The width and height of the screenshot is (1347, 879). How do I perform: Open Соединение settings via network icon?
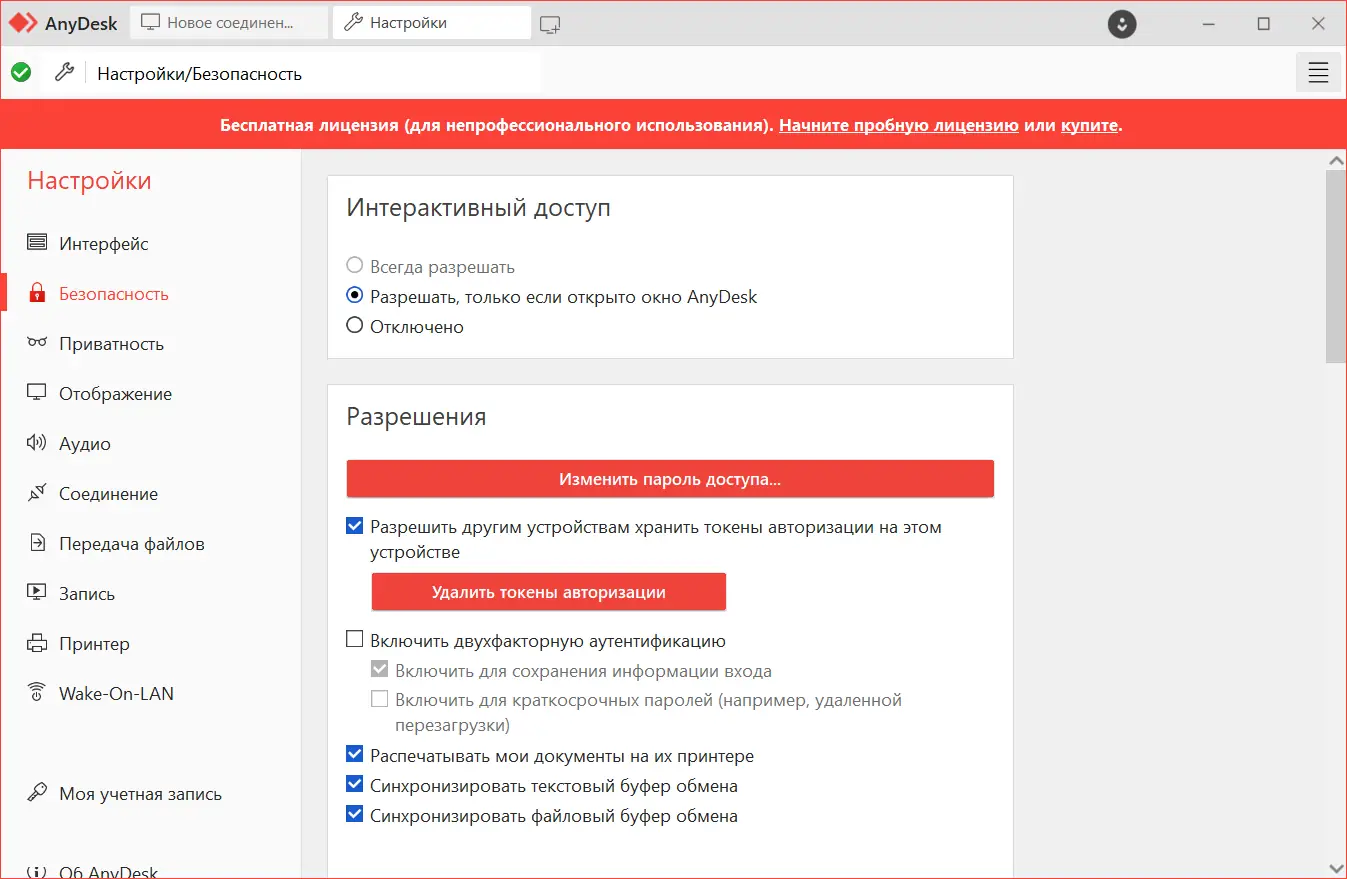pos(36,493)
